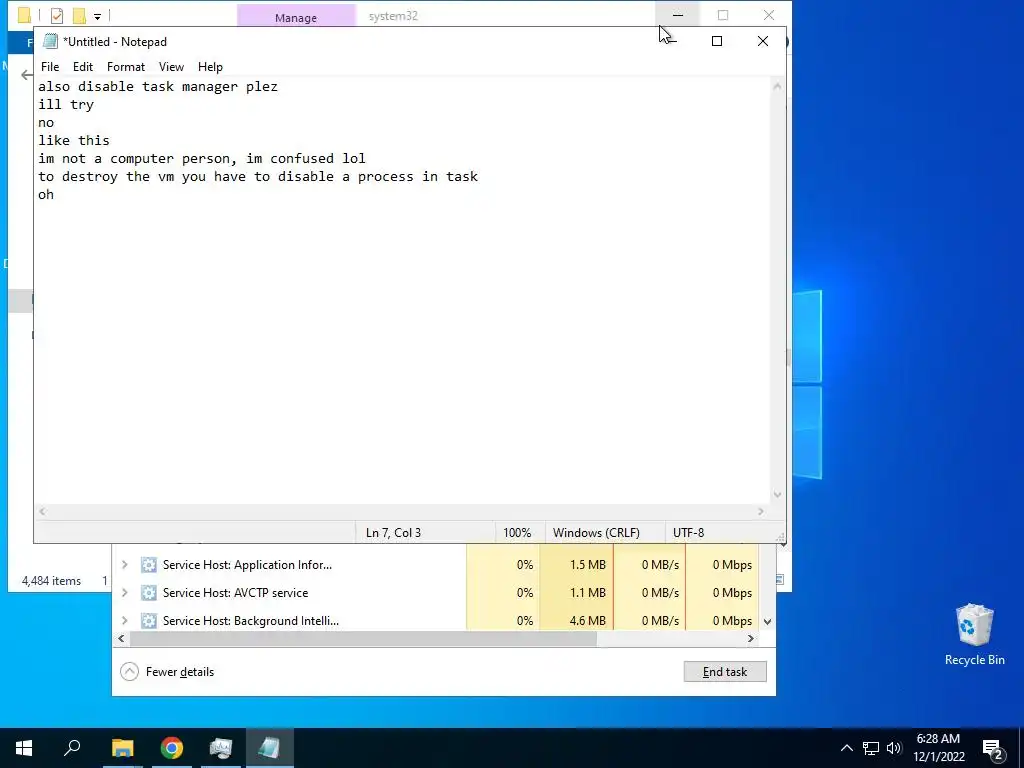Select Service Host: Application Infor... text

[247, 564]
